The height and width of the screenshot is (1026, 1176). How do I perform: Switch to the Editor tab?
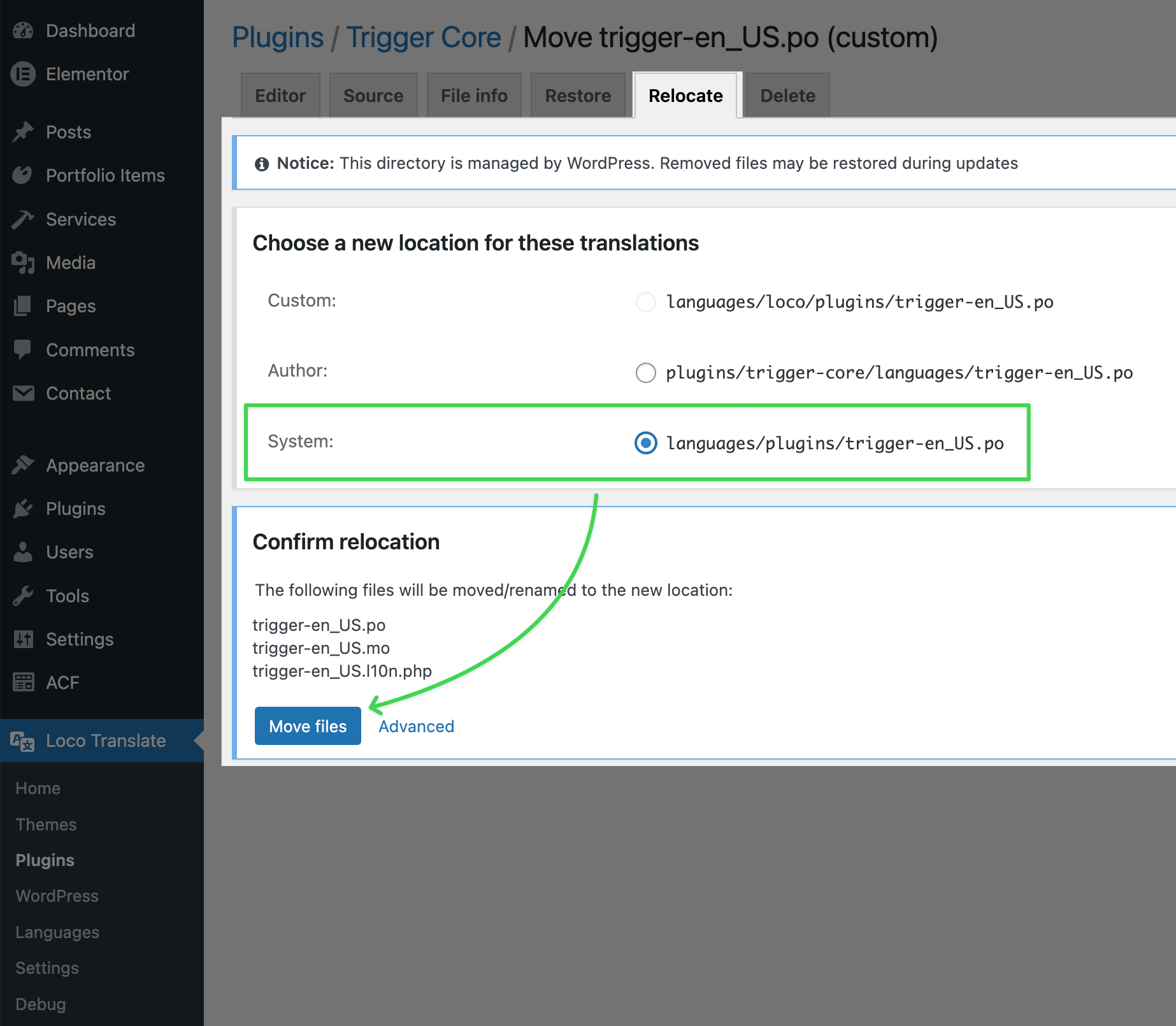click(x=280, y=96)
